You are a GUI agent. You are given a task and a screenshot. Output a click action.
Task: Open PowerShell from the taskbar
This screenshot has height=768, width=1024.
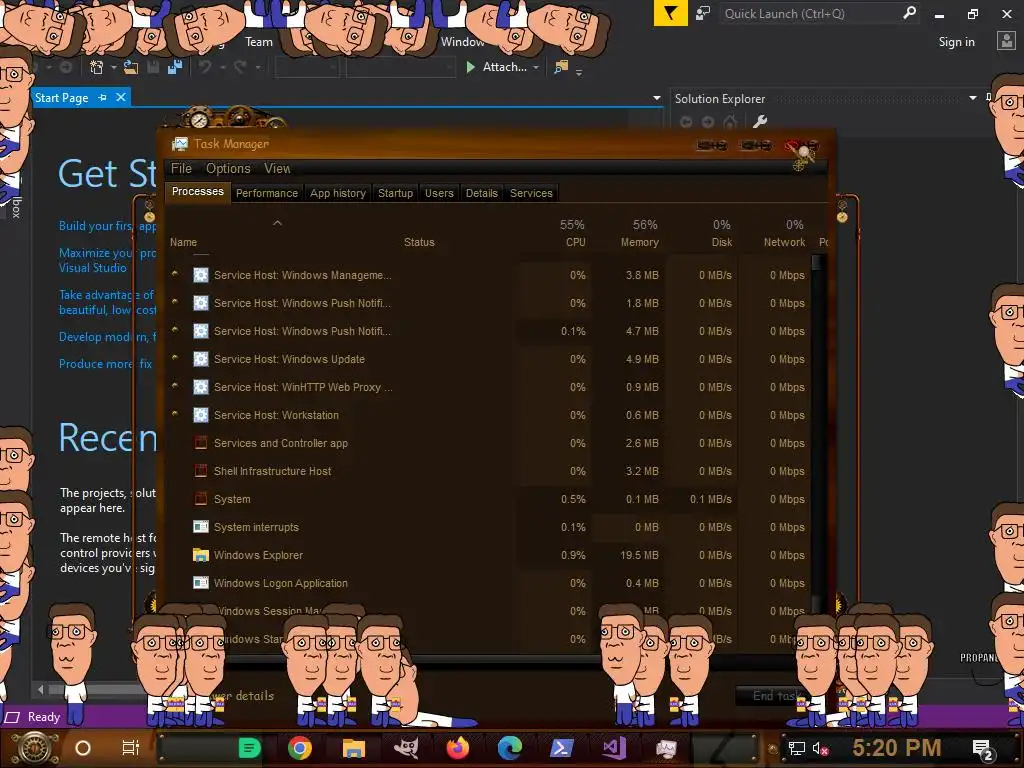tap(562, 748)
